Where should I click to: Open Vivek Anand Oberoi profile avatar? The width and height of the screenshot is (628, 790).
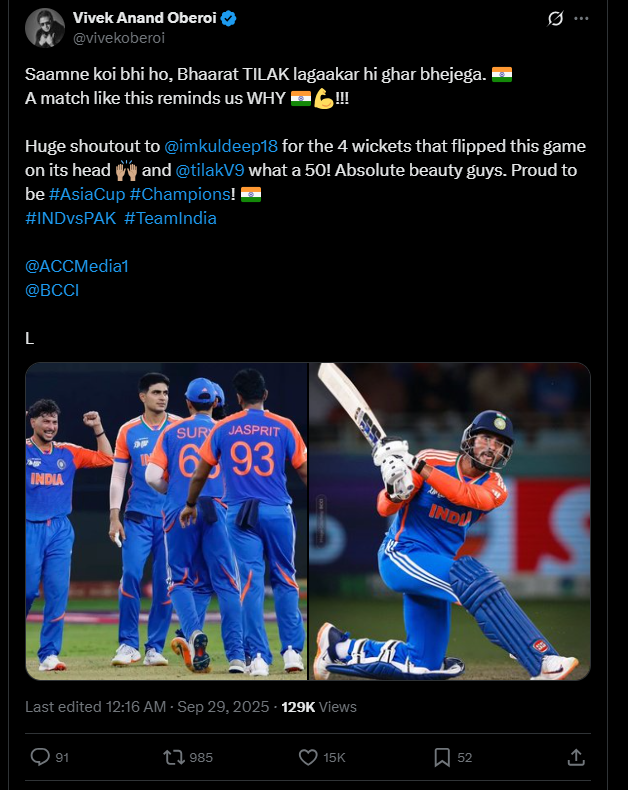click(x=45, y=28)
